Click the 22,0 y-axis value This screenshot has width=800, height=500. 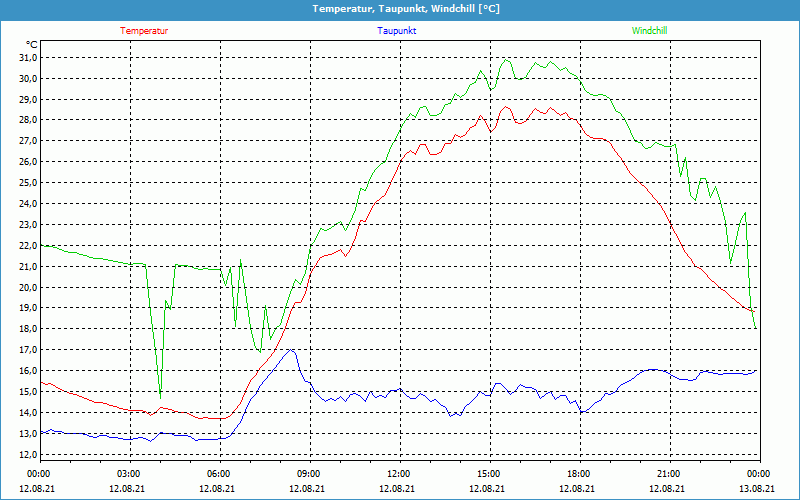click(x=29, y=245)
